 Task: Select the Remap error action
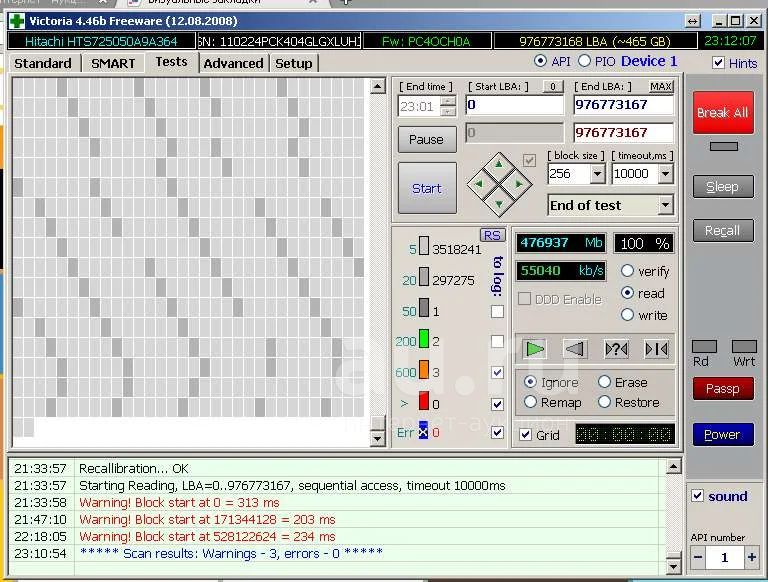[530, 402]
